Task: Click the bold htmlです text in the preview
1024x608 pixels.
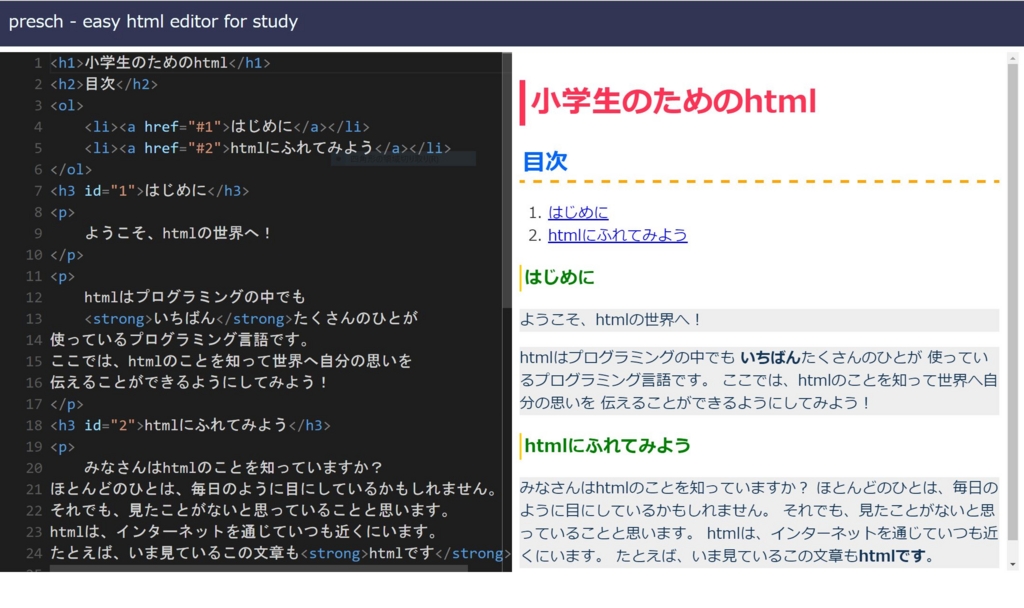Action: [893, 556]
